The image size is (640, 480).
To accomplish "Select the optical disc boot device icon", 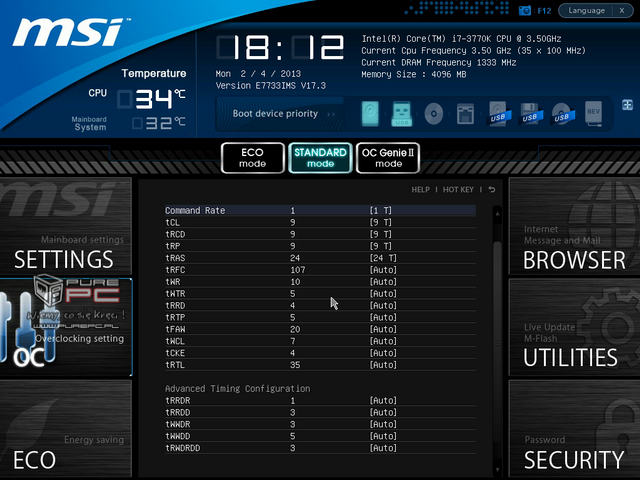I will [433, 113].
